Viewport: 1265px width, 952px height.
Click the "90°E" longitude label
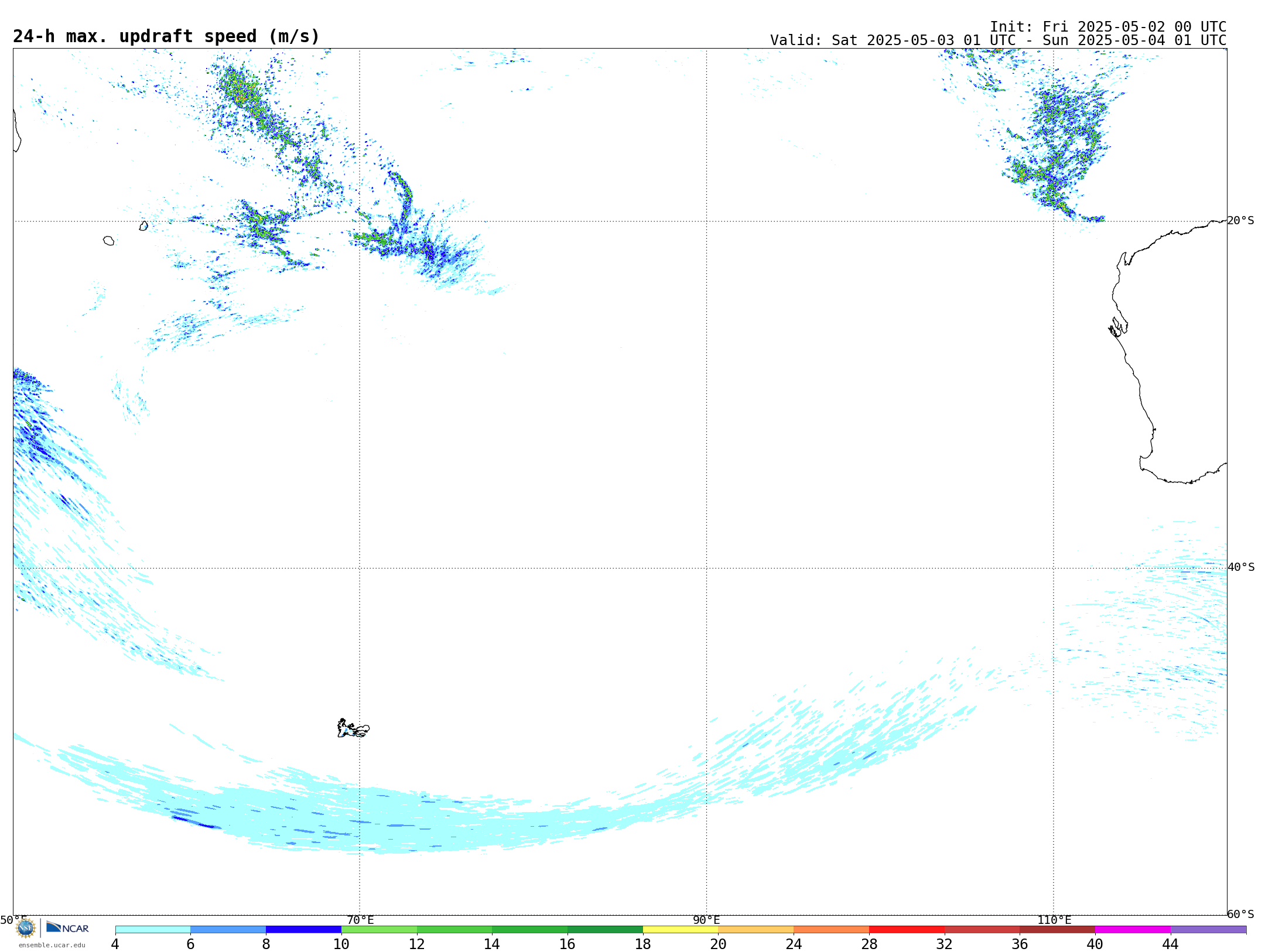pyautogui.click(x=706, y=920)
